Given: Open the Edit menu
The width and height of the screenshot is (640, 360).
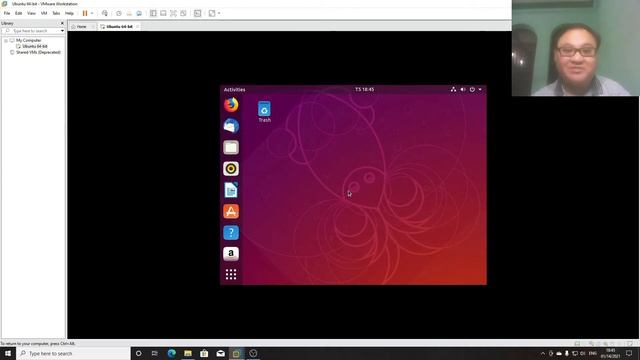Looking at the screenshot, I should click(18, 13).
